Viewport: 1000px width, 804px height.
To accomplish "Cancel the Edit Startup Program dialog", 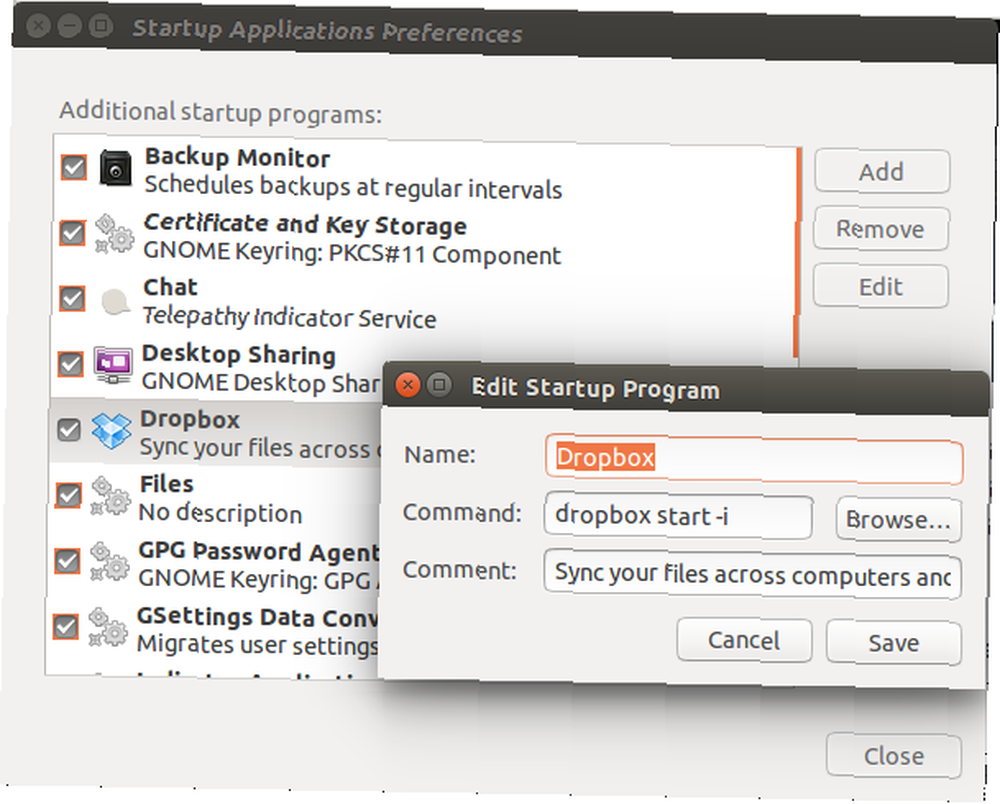I will (744, 640).
